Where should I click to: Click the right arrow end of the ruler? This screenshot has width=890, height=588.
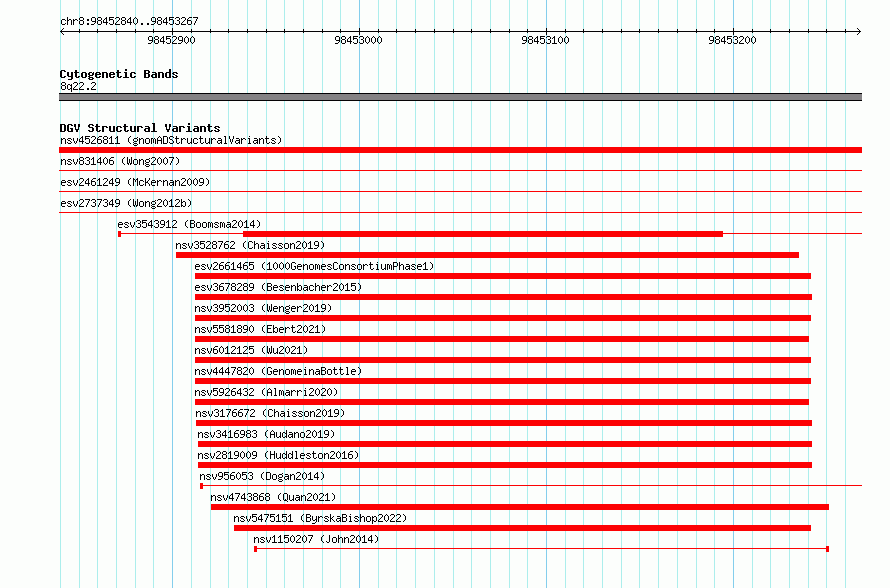[x=859, y=31]
